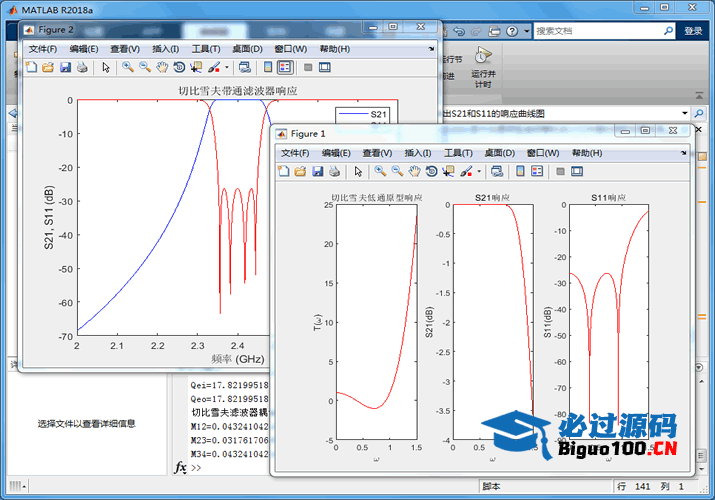Open 工具(T) menu in Figure 1
This screenshot has width=715, height=500.
[x=458, y=153]
